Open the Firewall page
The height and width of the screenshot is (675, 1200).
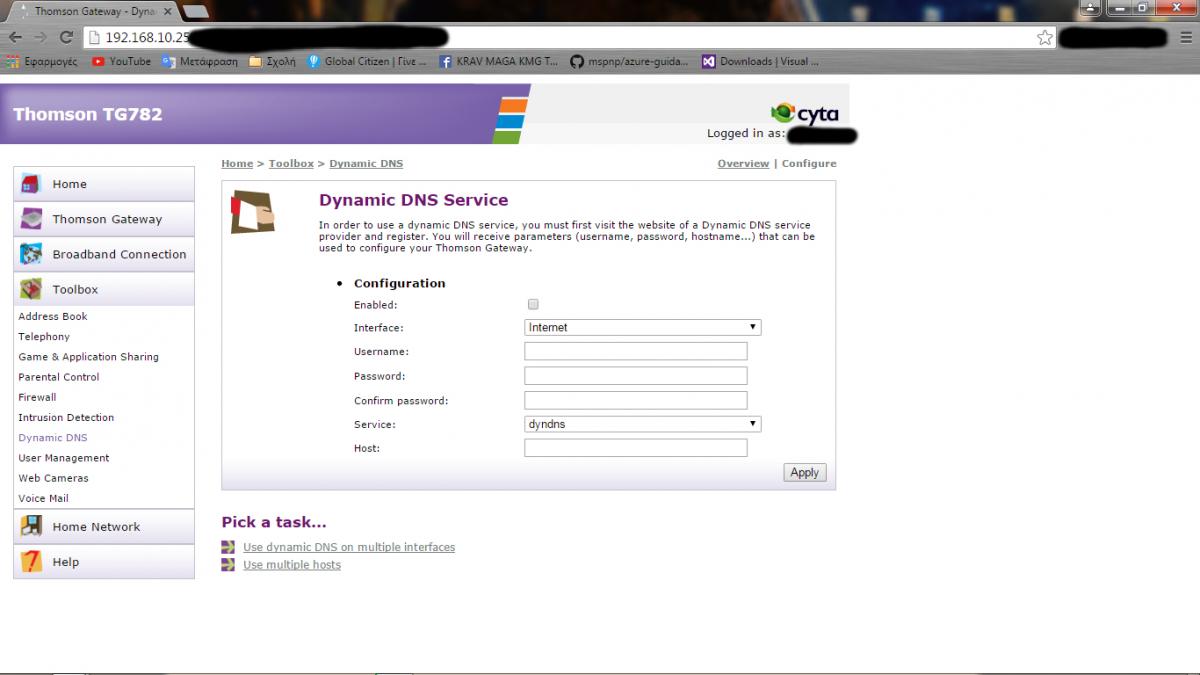point(37,397)
